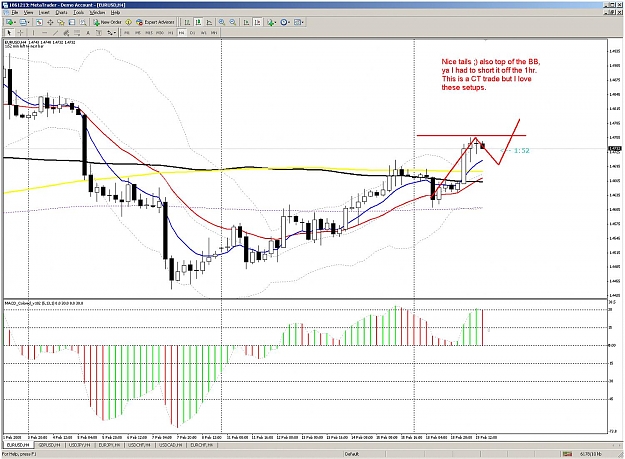The height and width of the screenshot is (459, 625).
Task: Select the Equidistant Channel tool
Action: coord(66,33)
